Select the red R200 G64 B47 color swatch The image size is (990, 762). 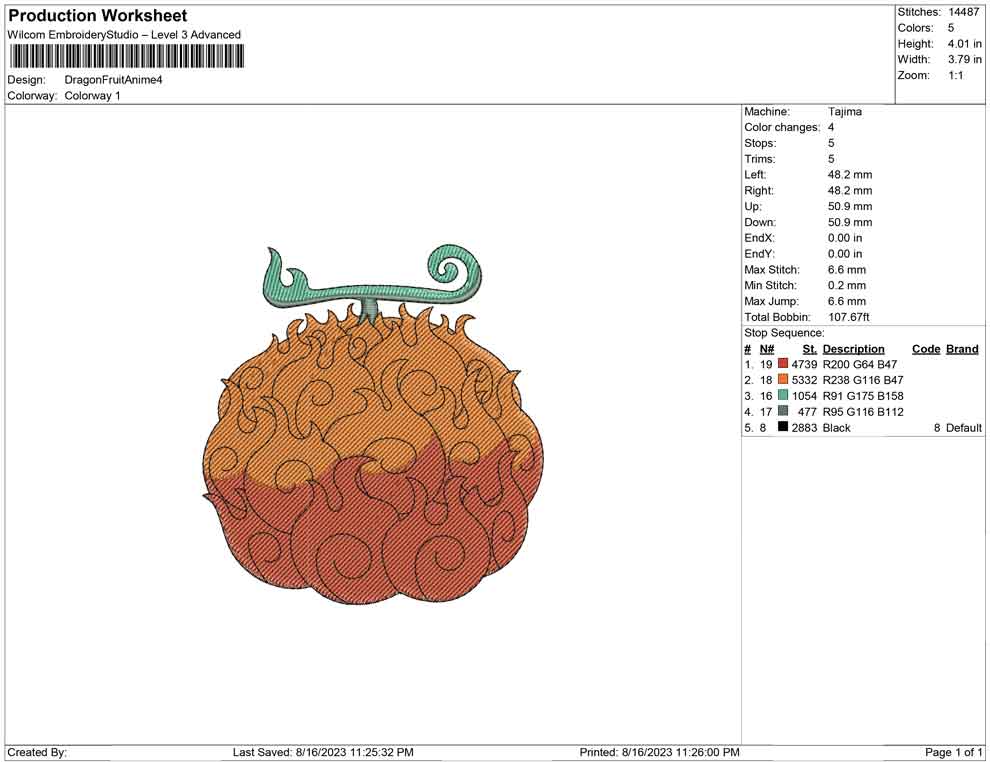(x=783, y=364)
